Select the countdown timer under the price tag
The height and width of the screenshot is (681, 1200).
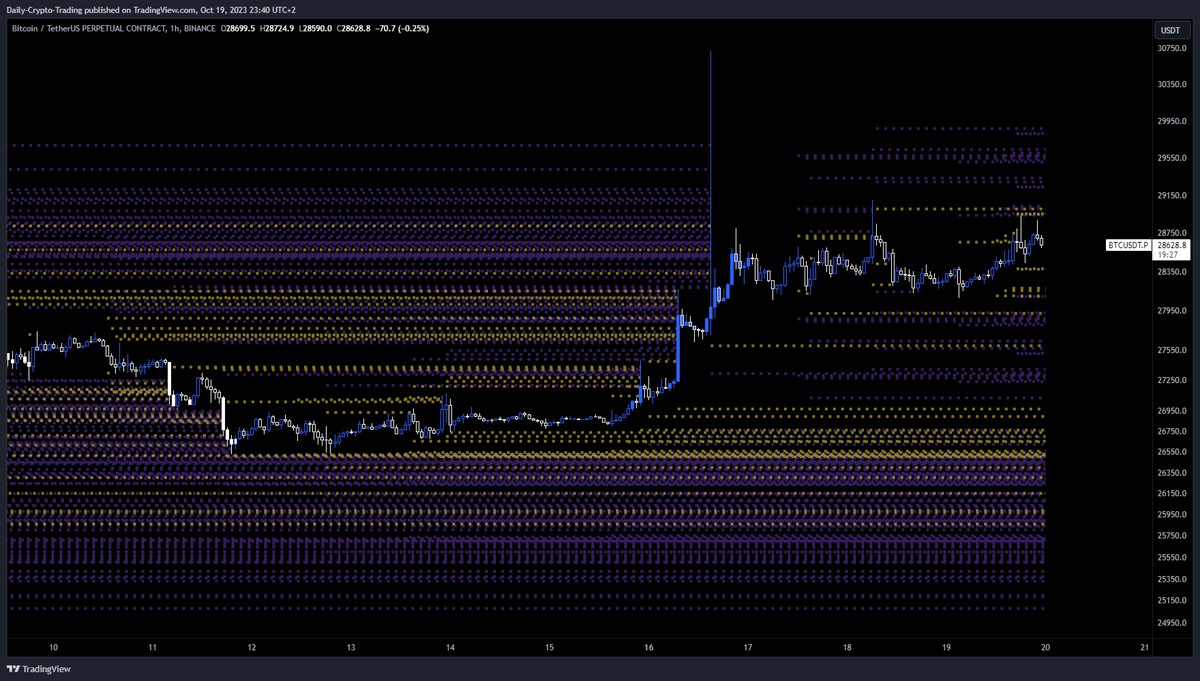(1167, 254)
